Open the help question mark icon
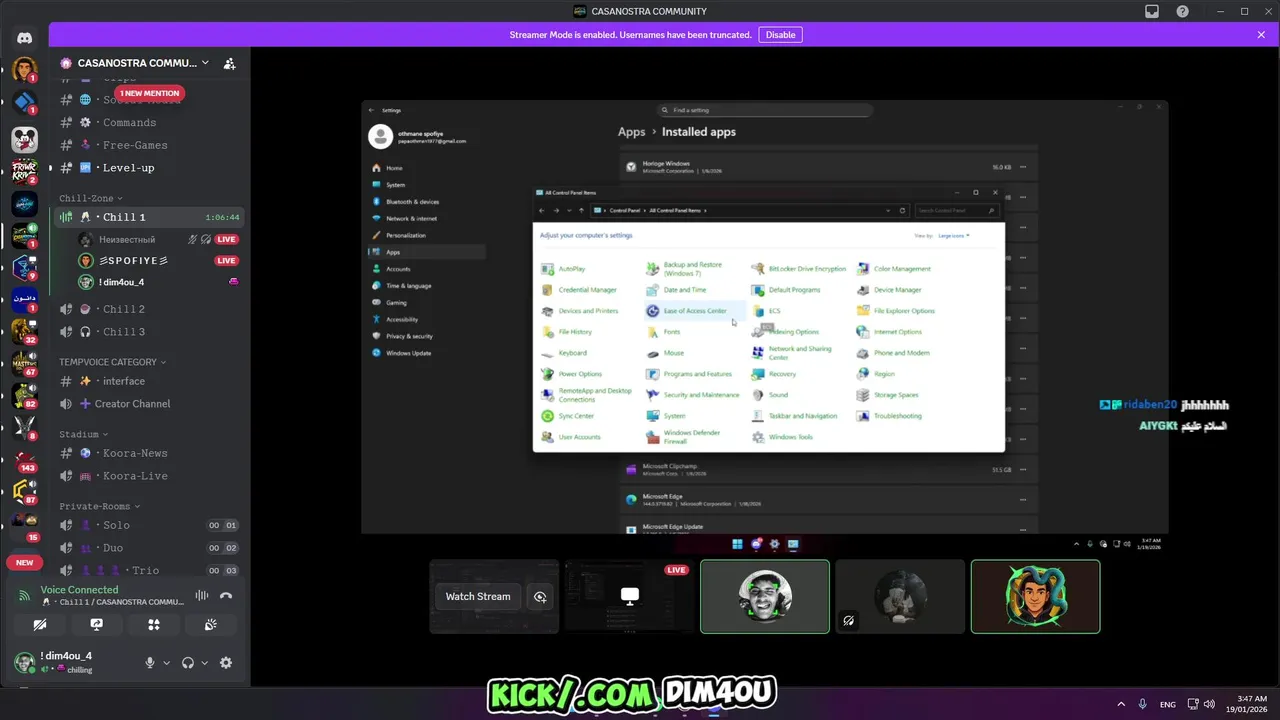 coord(1183,11)
